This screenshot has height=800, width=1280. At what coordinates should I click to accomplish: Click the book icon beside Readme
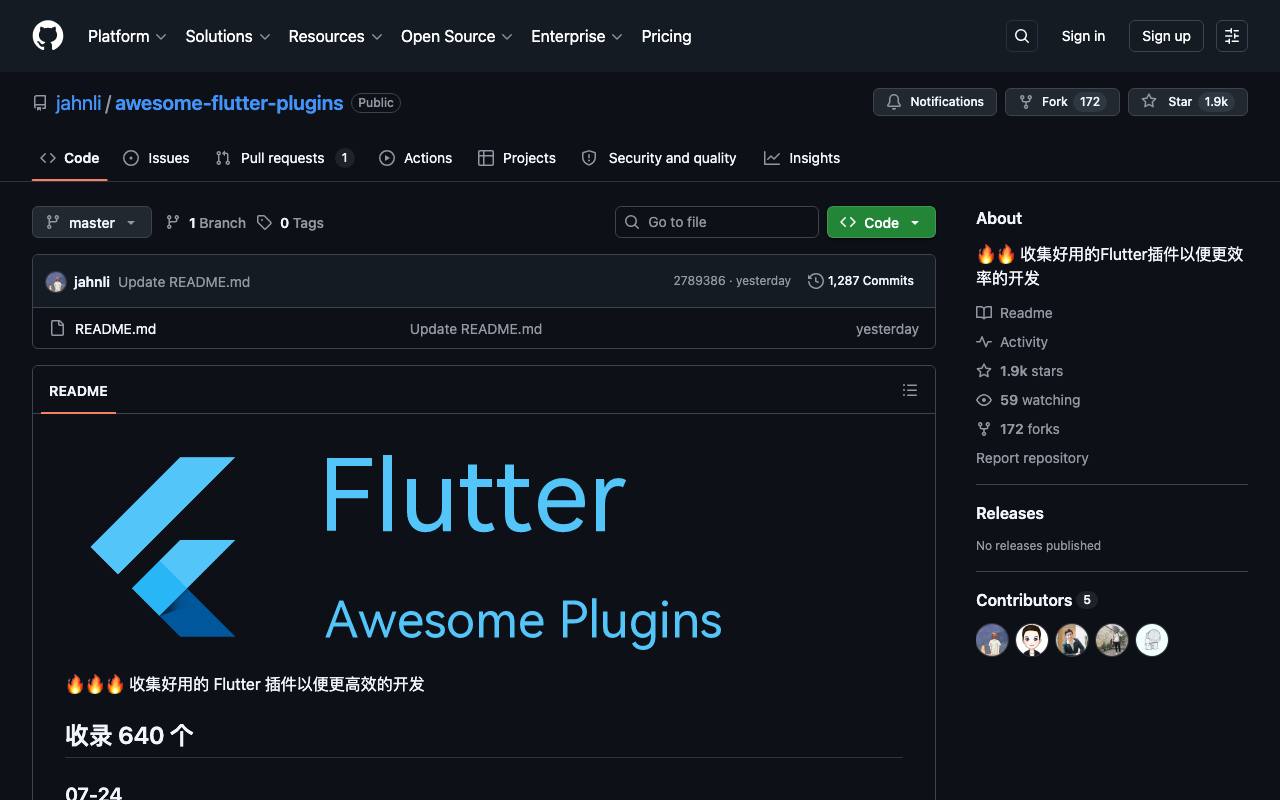[984, 313]
